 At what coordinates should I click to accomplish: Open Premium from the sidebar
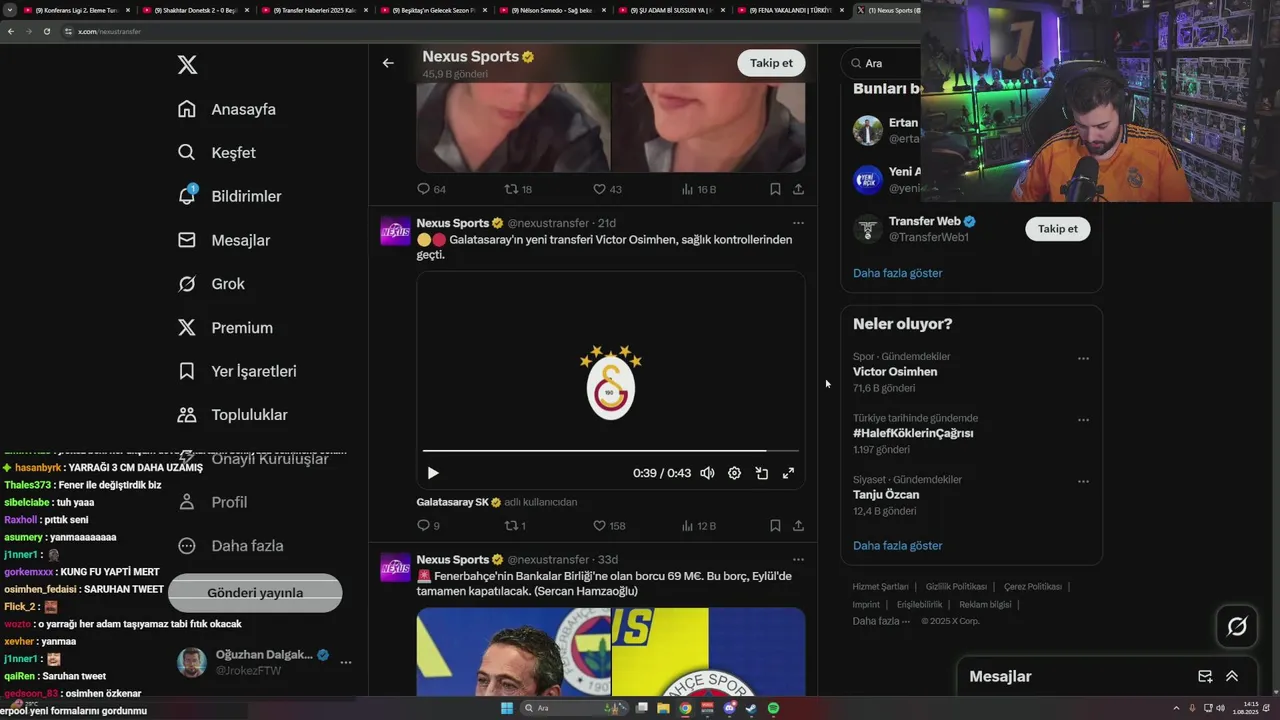pos(225,327)
